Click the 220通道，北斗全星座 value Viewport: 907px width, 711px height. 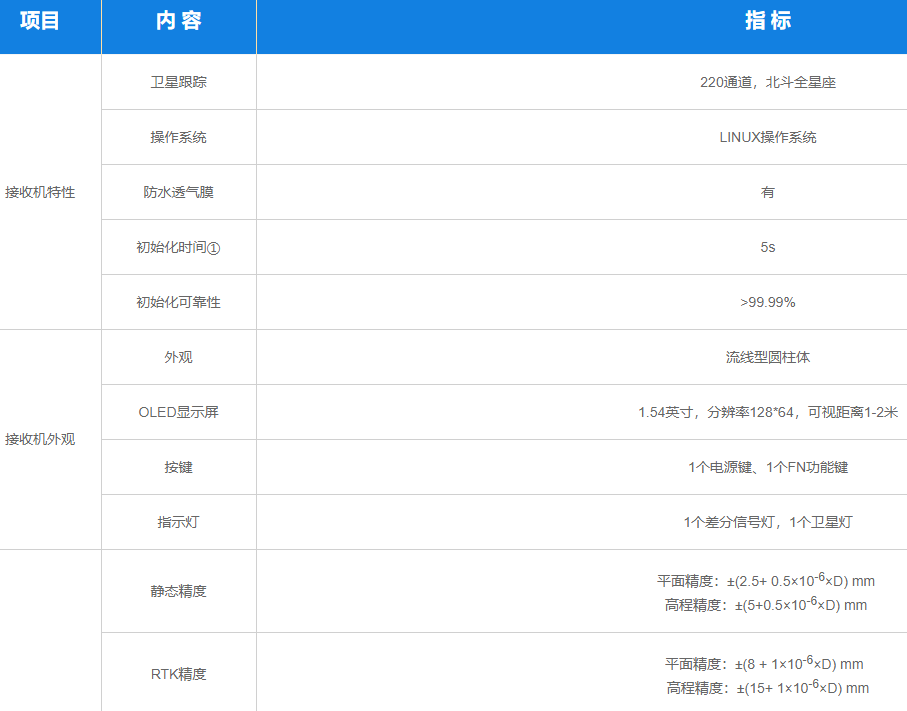pos(767,82)
